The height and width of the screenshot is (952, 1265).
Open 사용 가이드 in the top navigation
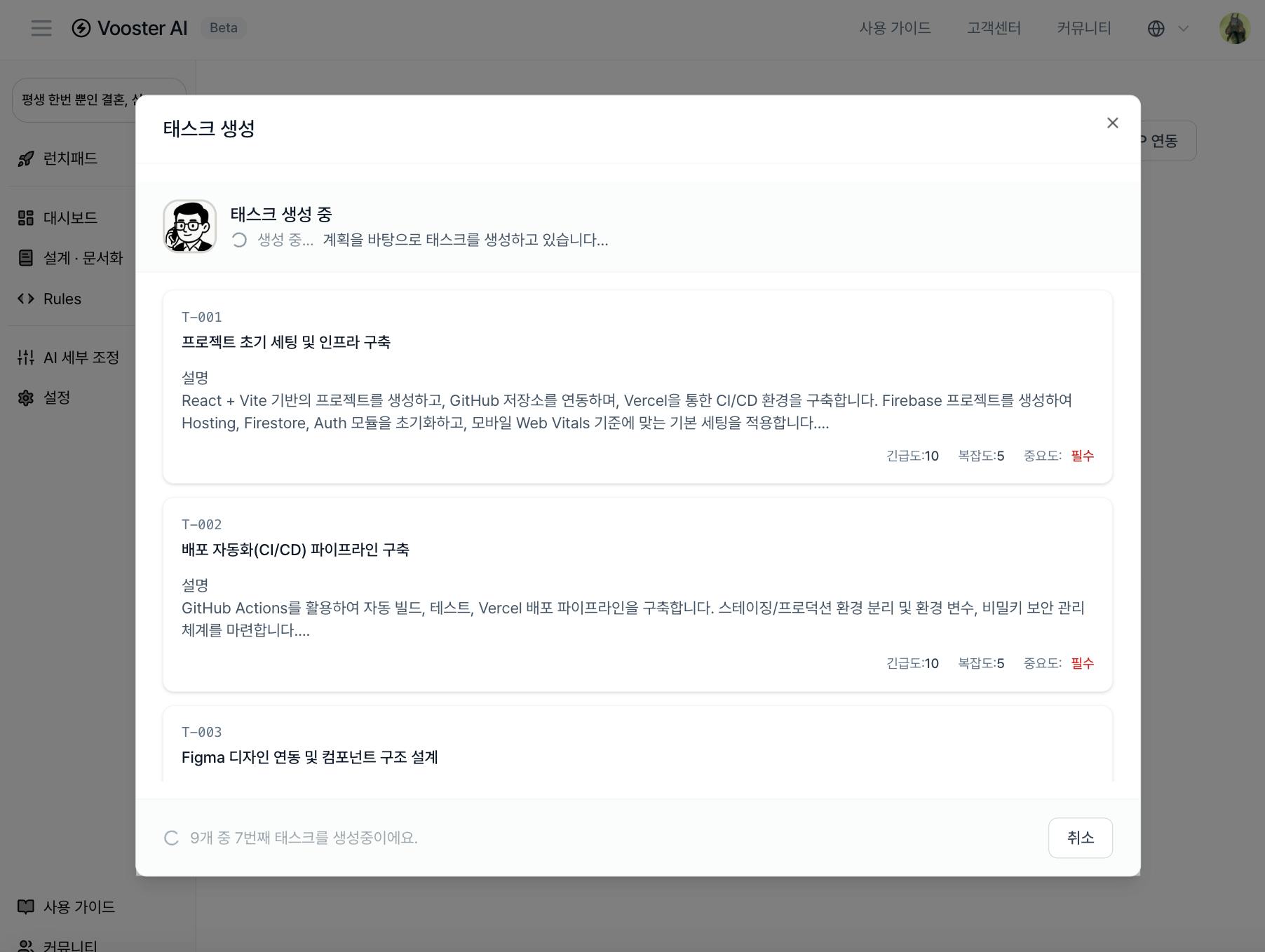pos(895,28)
